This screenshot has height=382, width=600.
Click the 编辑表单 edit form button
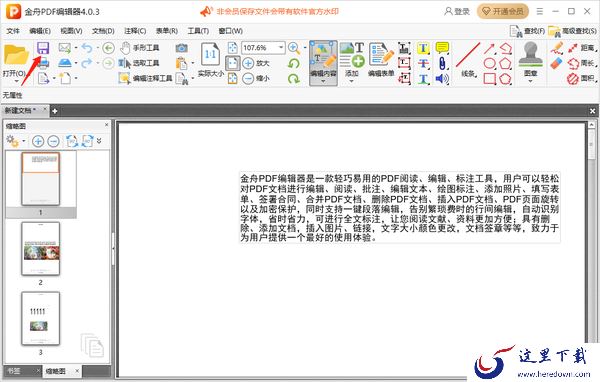381,60
